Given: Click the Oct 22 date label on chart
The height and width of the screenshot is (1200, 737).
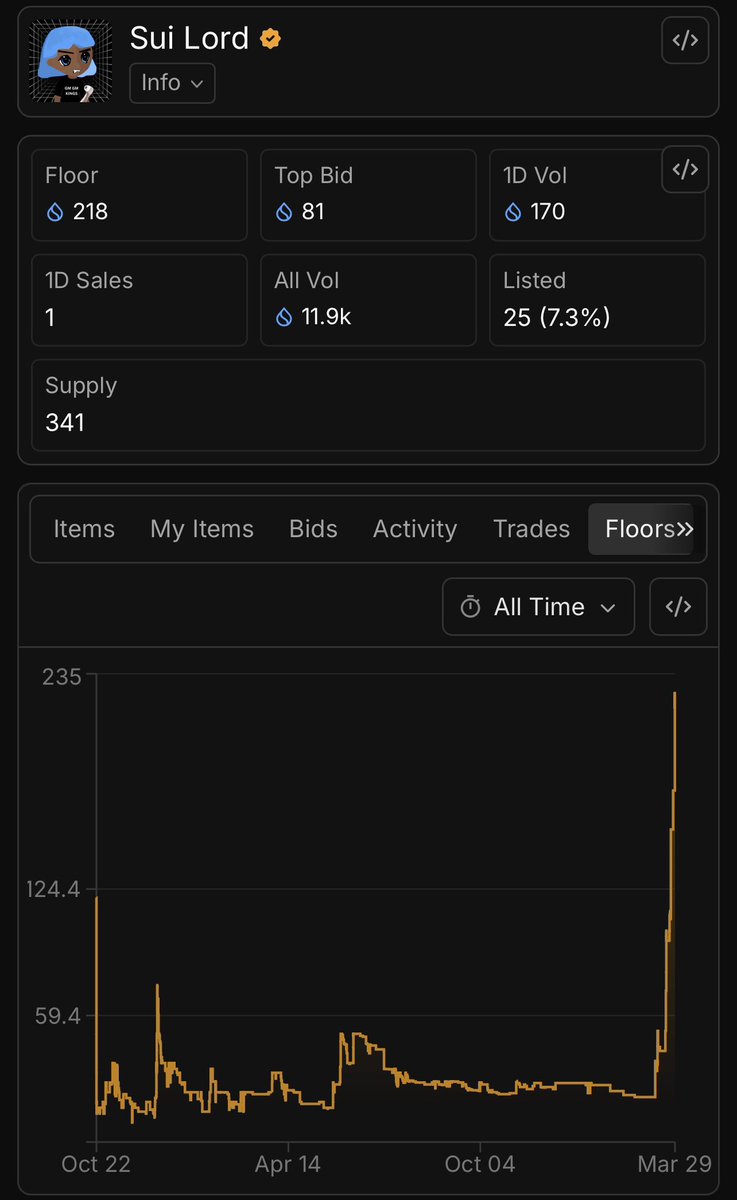Looking at the screenshot, I should click(96, 1164).
